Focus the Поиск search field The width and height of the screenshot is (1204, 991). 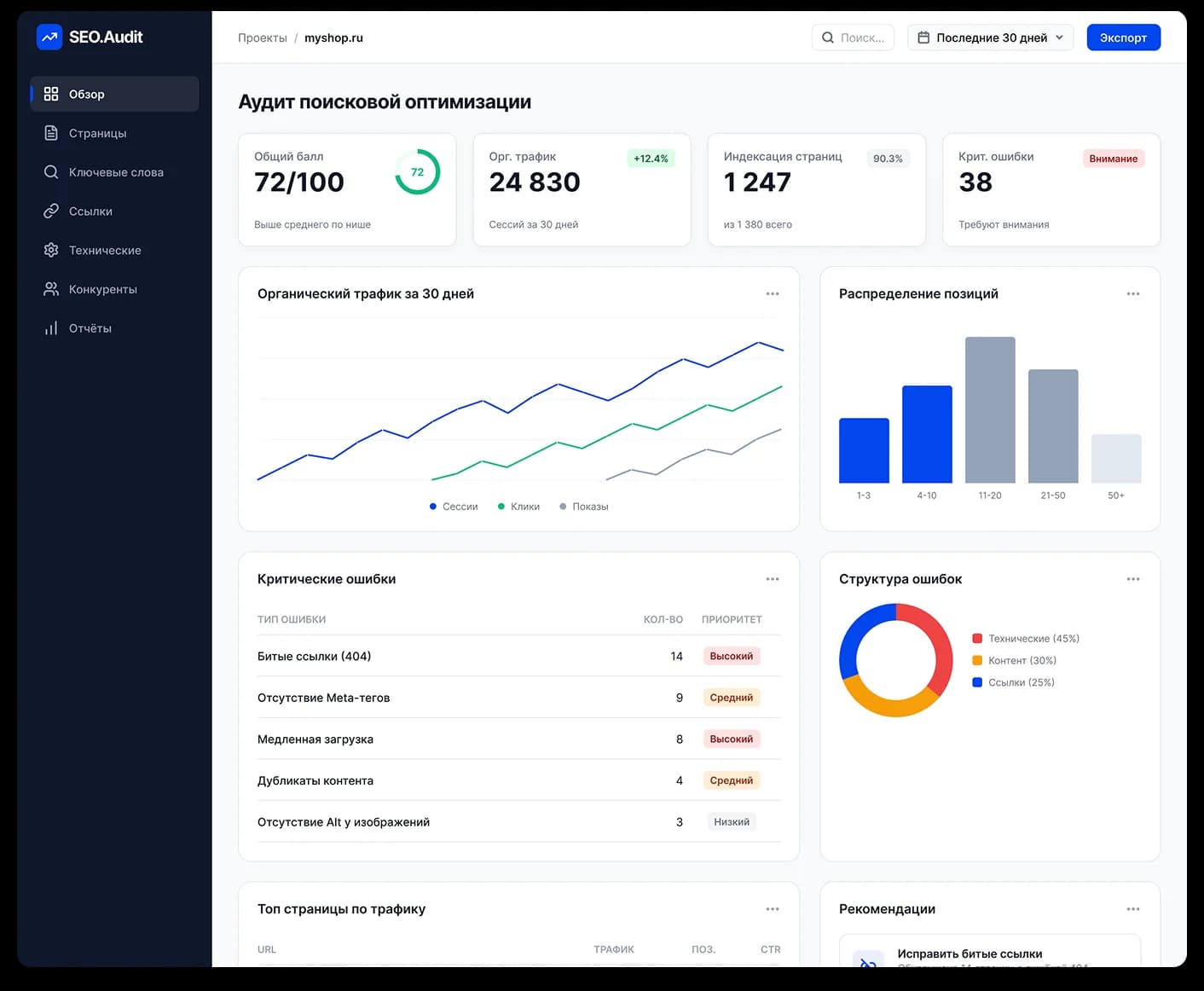pos(853,38)
